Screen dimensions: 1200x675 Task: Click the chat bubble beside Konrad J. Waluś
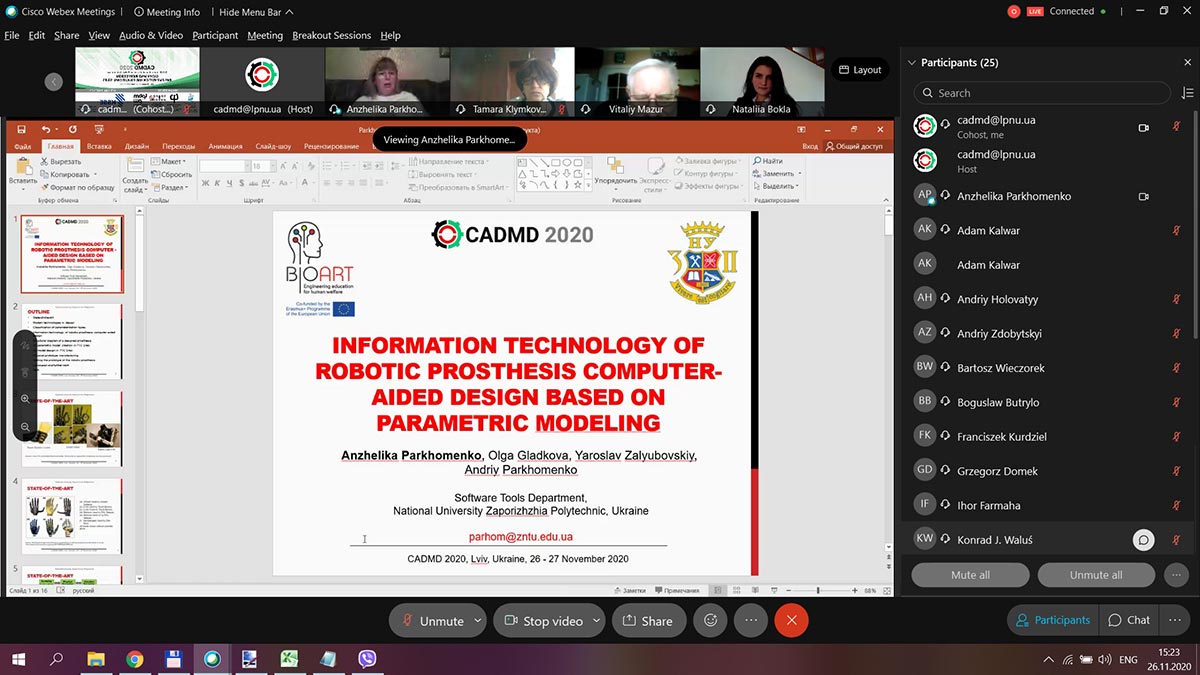coord(1143,539)
